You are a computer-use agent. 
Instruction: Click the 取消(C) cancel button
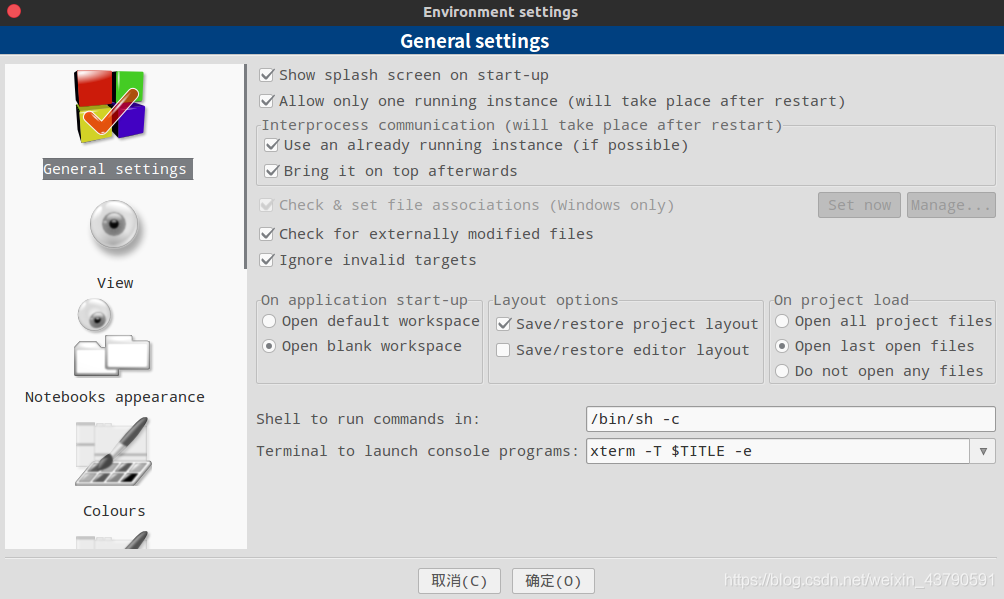[459, 581]
